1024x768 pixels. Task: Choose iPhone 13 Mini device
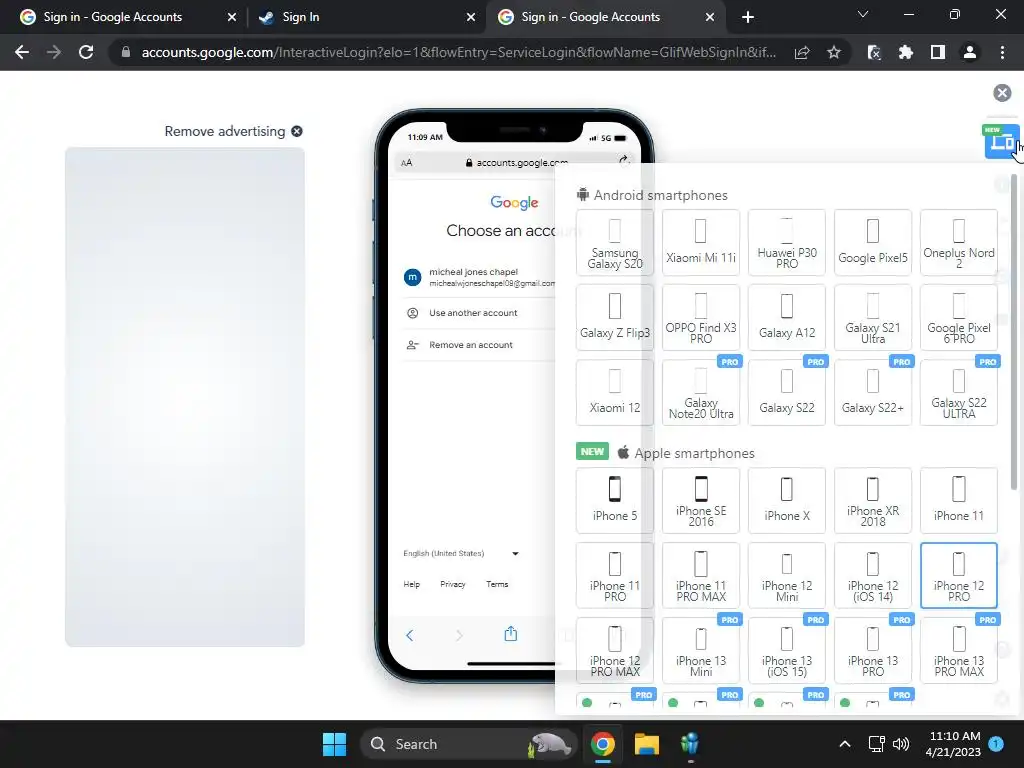(701, 650)
